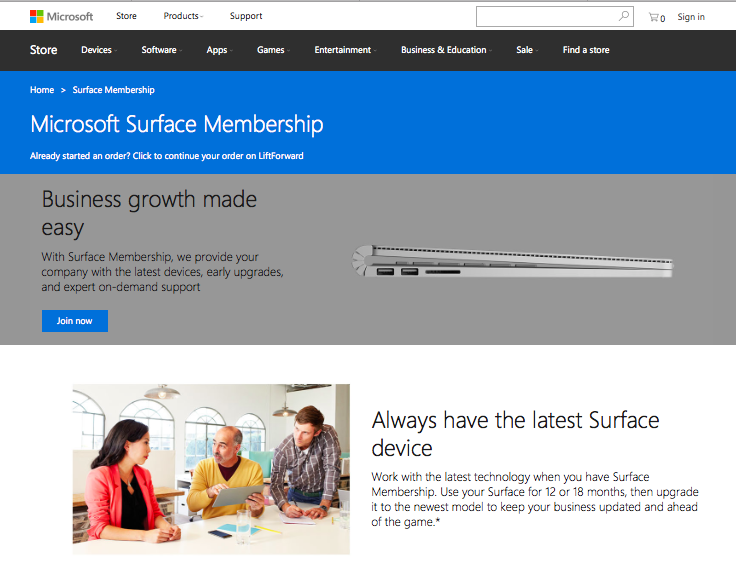This screenshot has width=736, height=583.
Task: Click 'Always have the latest Surface device' heading
Action: [515, 434]
